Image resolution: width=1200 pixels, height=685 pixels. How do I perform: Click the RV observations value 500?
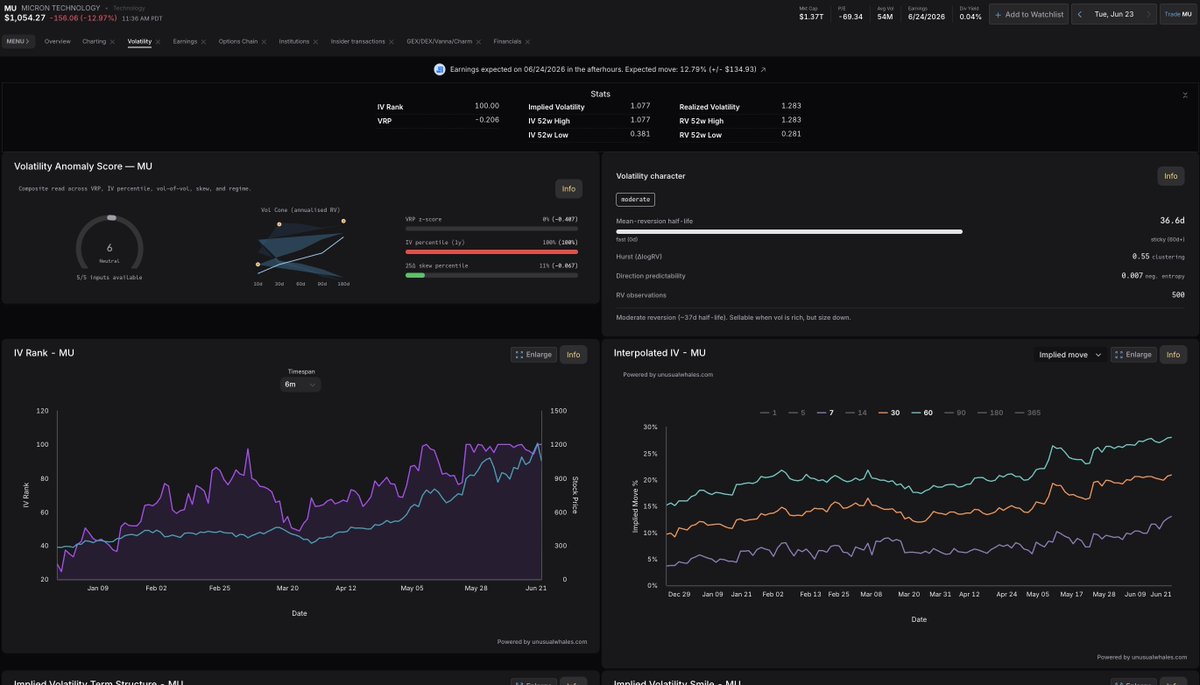click(x=1178, y=295)
